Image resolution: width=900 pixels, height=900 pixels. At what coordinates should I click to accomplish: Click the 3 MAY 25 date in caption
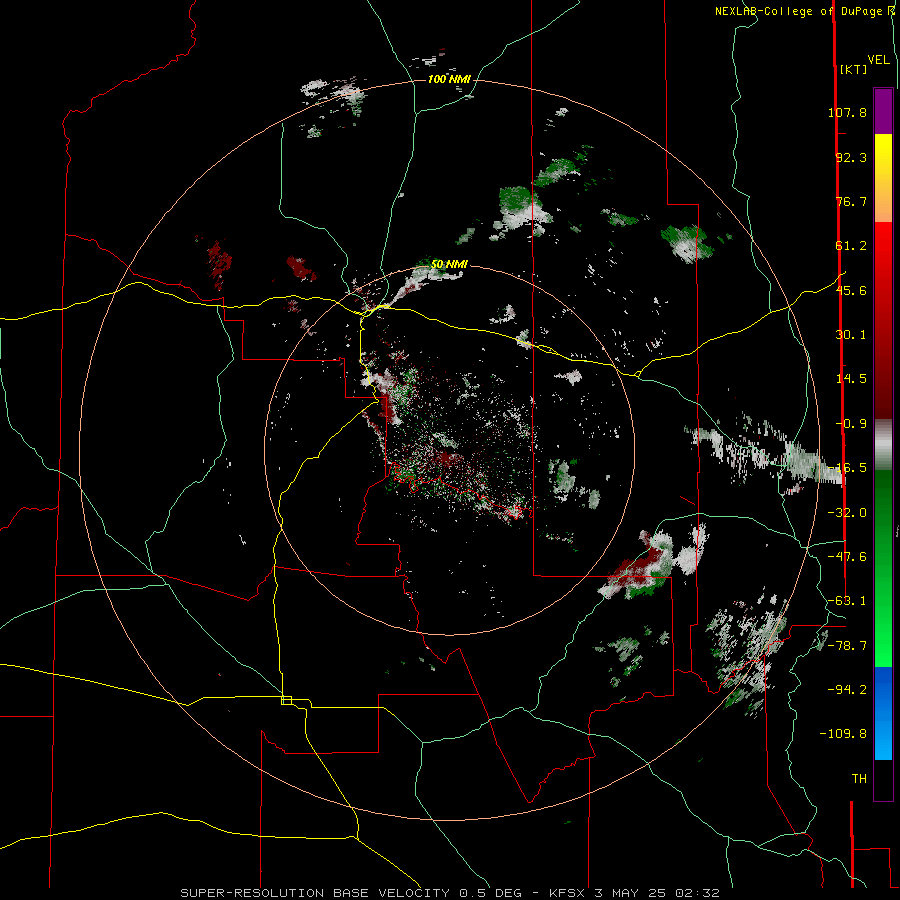[631, 893]
